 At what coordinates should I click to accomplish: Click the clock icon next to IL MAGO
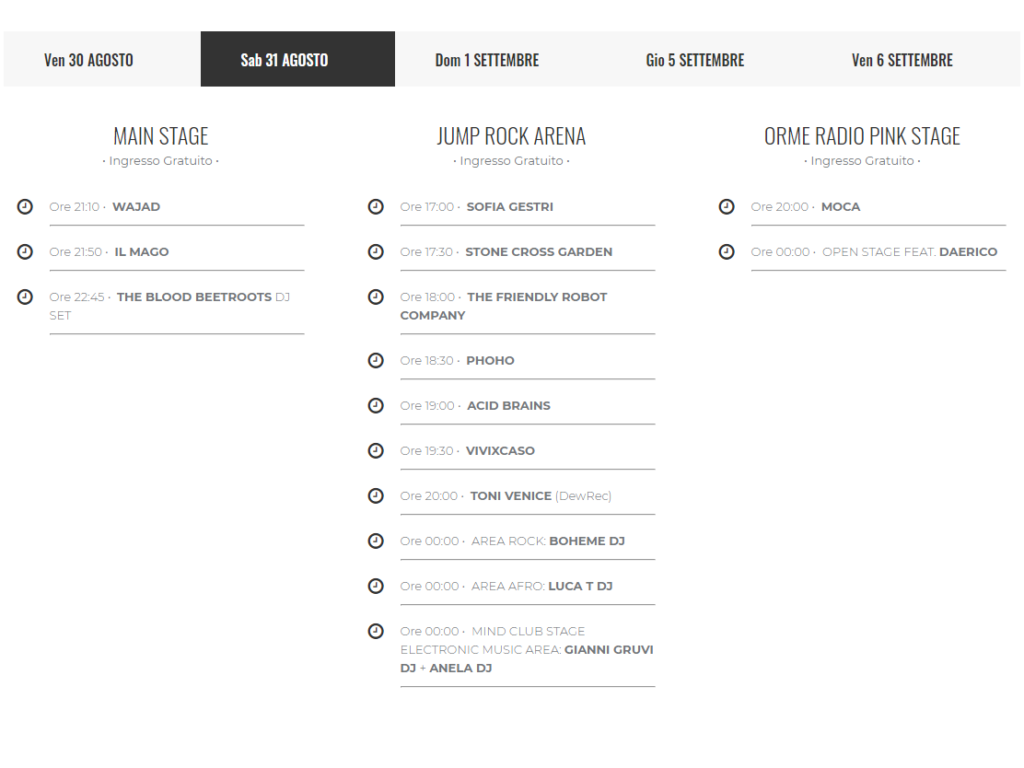pyautogui.click(x=25, y=252)
